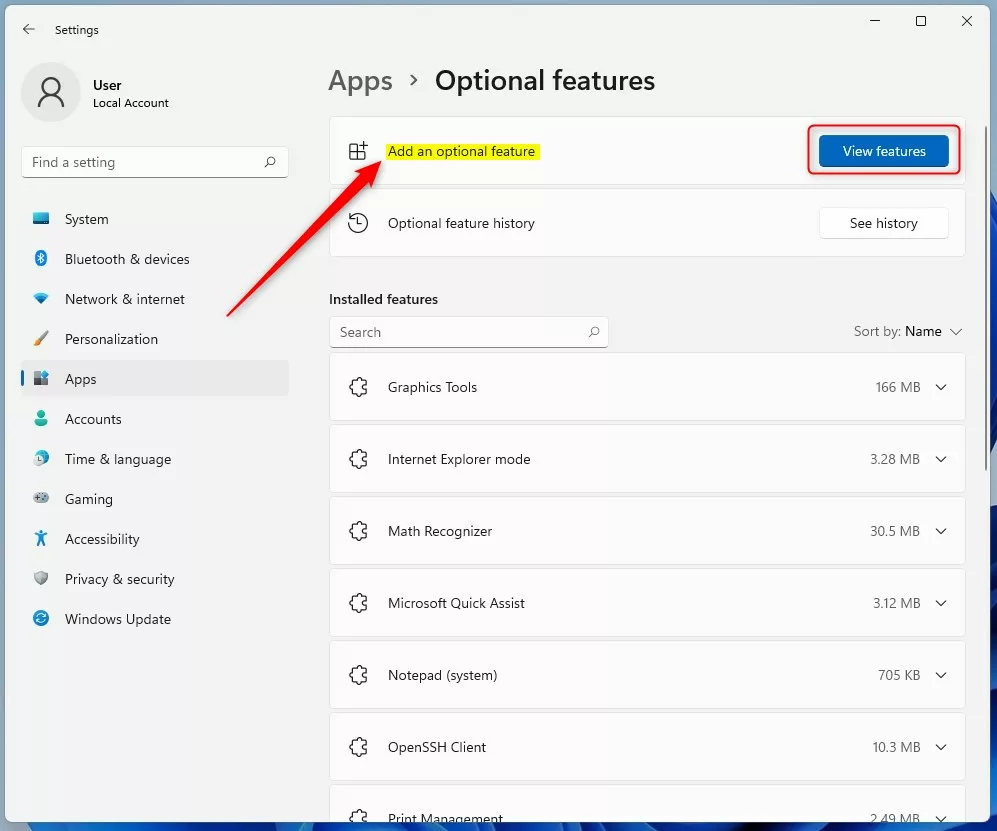Click the Optional feature history label
Screen dimensions: 997x831
461,223
